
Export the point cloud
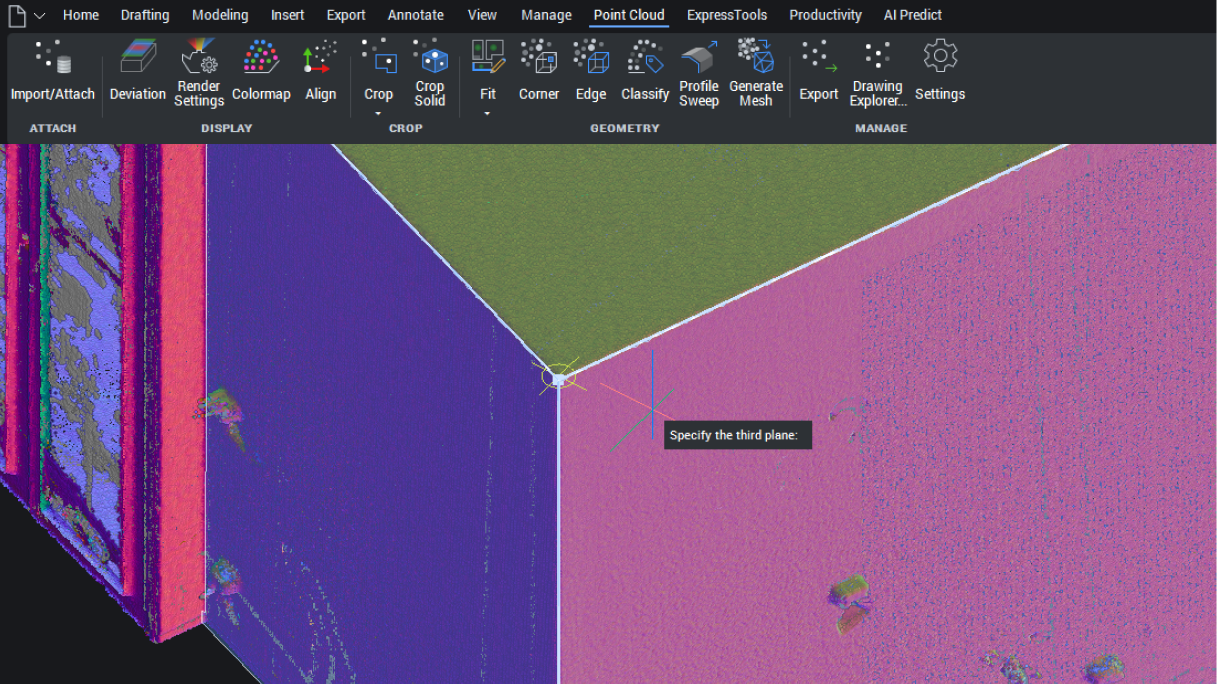point(819,71)
